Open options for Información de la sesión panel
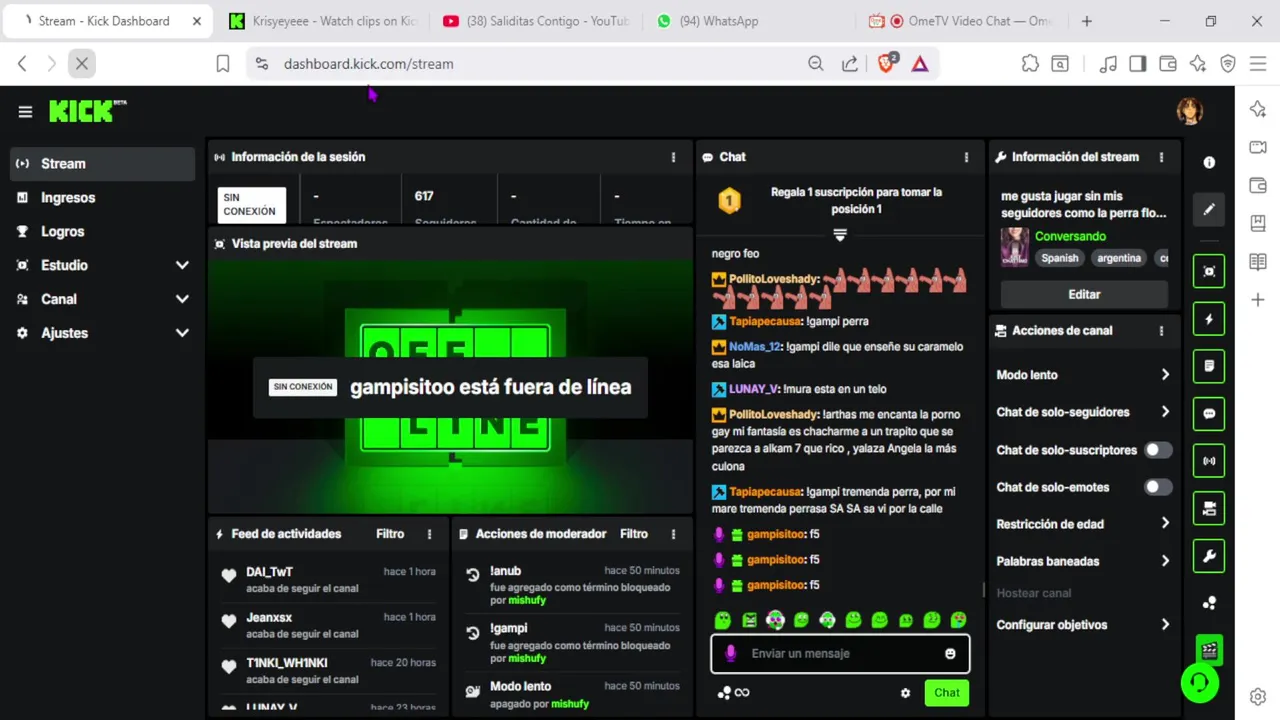This screenshot has height=720, width=1280. coord(673,157)
